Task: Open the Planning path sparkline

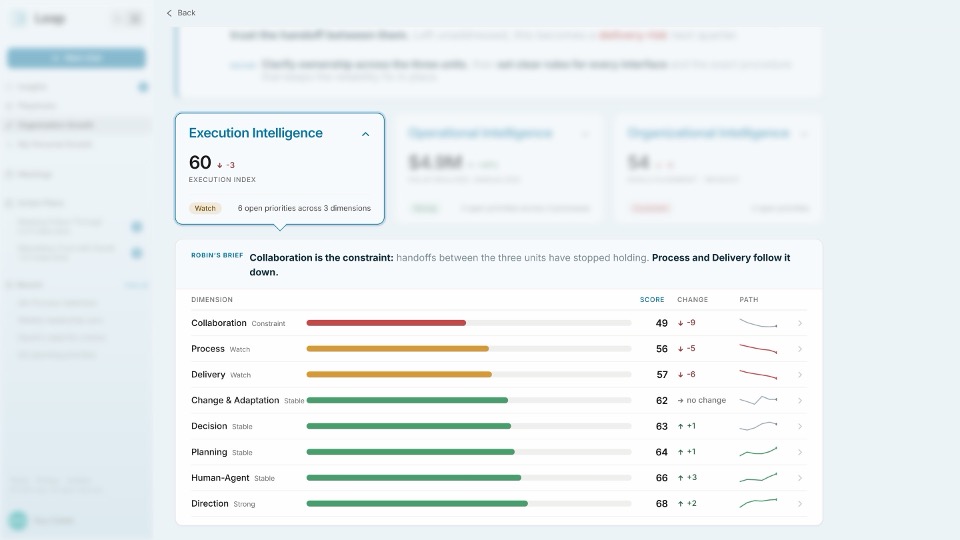Action: 758,452
